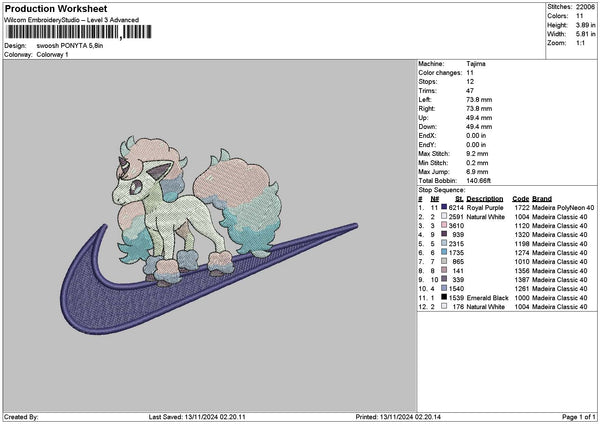The width and height of the screenshot is (600, 424).
Task: Click the 'Description' column header
Action: pos(485,199)
